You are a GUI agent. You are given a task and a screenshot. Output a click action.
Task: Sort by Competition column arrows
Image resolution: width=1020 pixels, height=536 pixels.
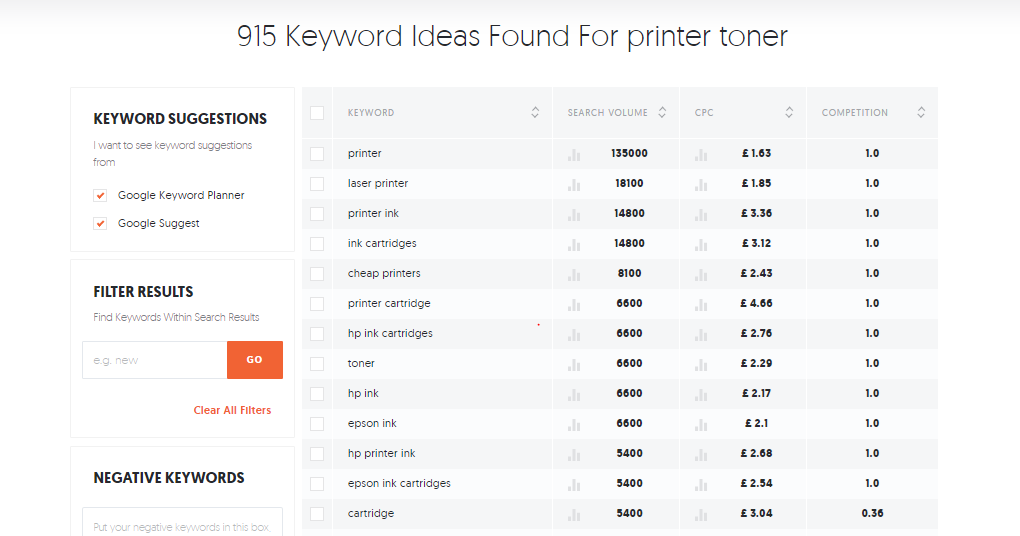(920, 113)
